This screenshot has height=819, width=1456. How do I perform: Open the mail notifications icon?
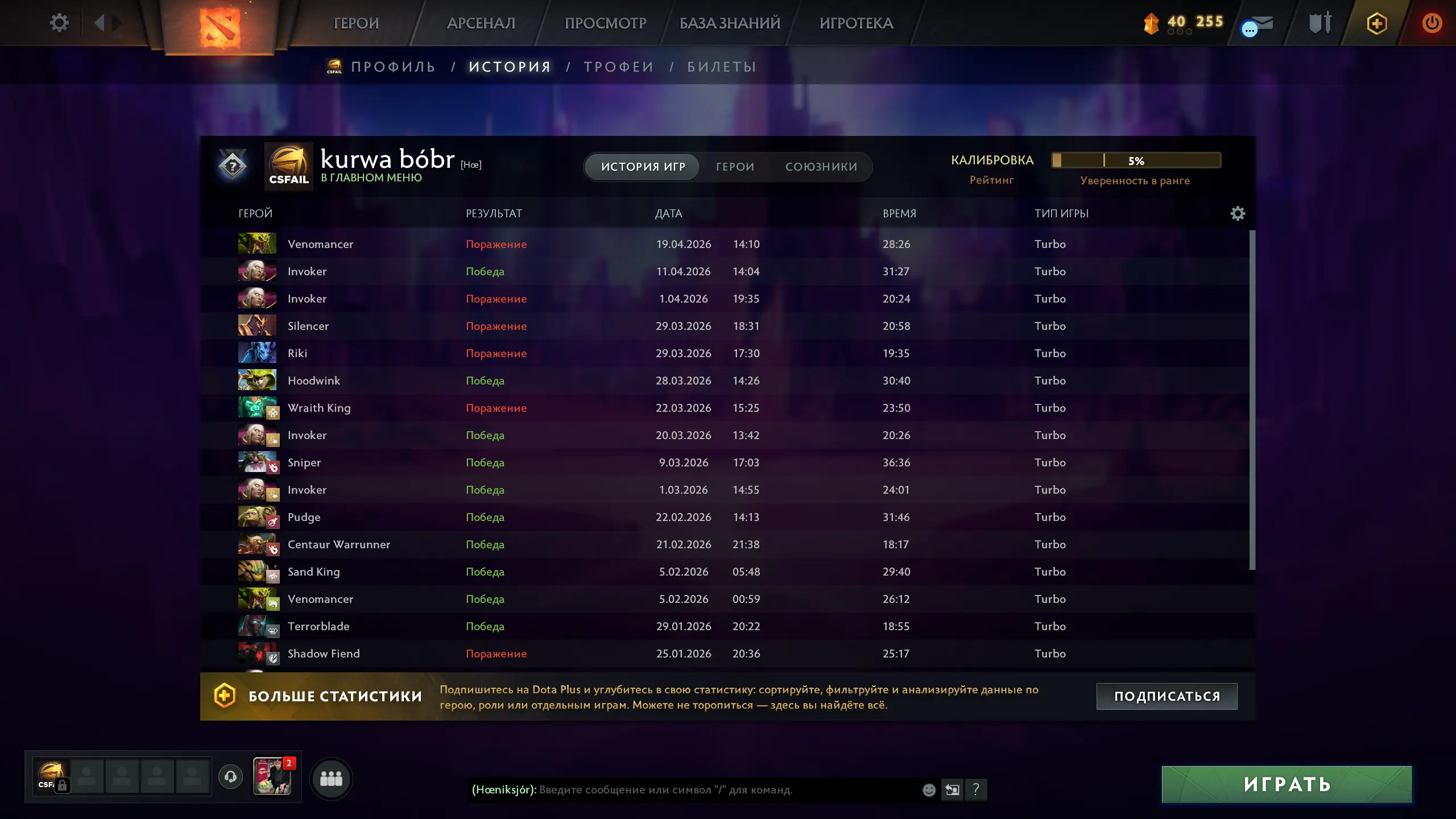click(1258, 25)
